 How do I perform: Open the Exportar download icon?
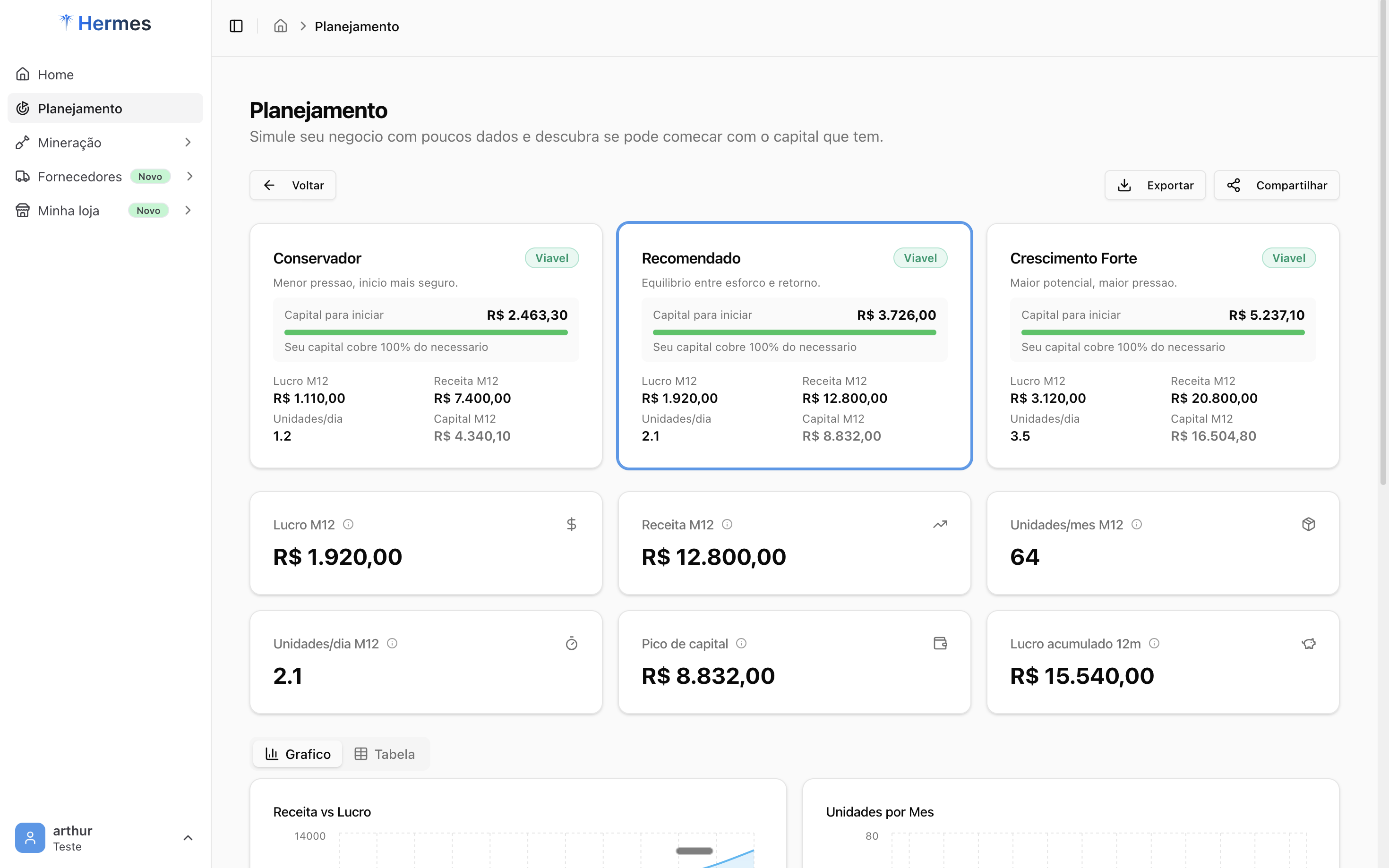click(x=1123, y=185)
